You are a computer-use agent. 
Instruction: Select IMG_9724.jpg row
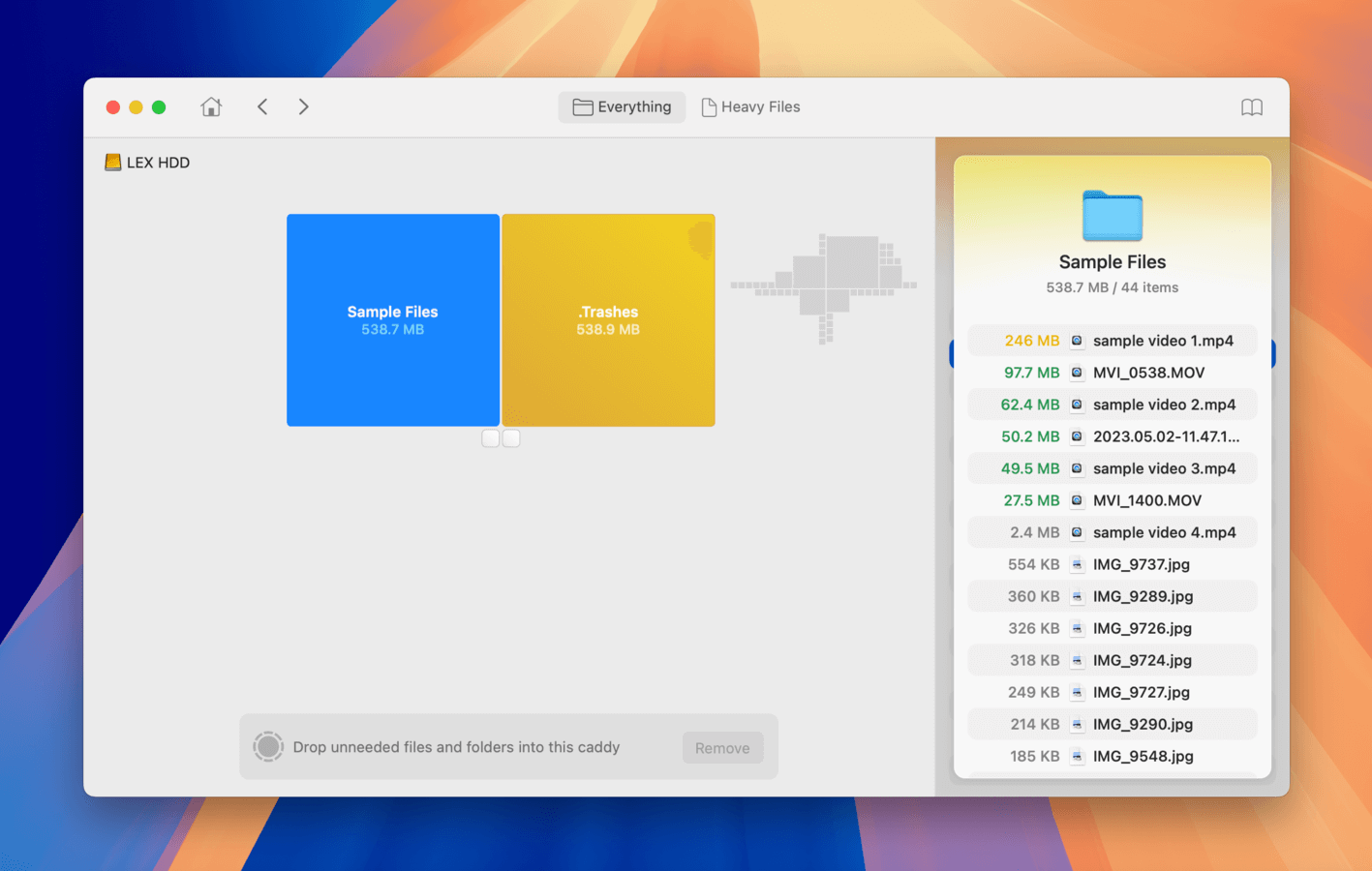click(x=1113, y=660)
